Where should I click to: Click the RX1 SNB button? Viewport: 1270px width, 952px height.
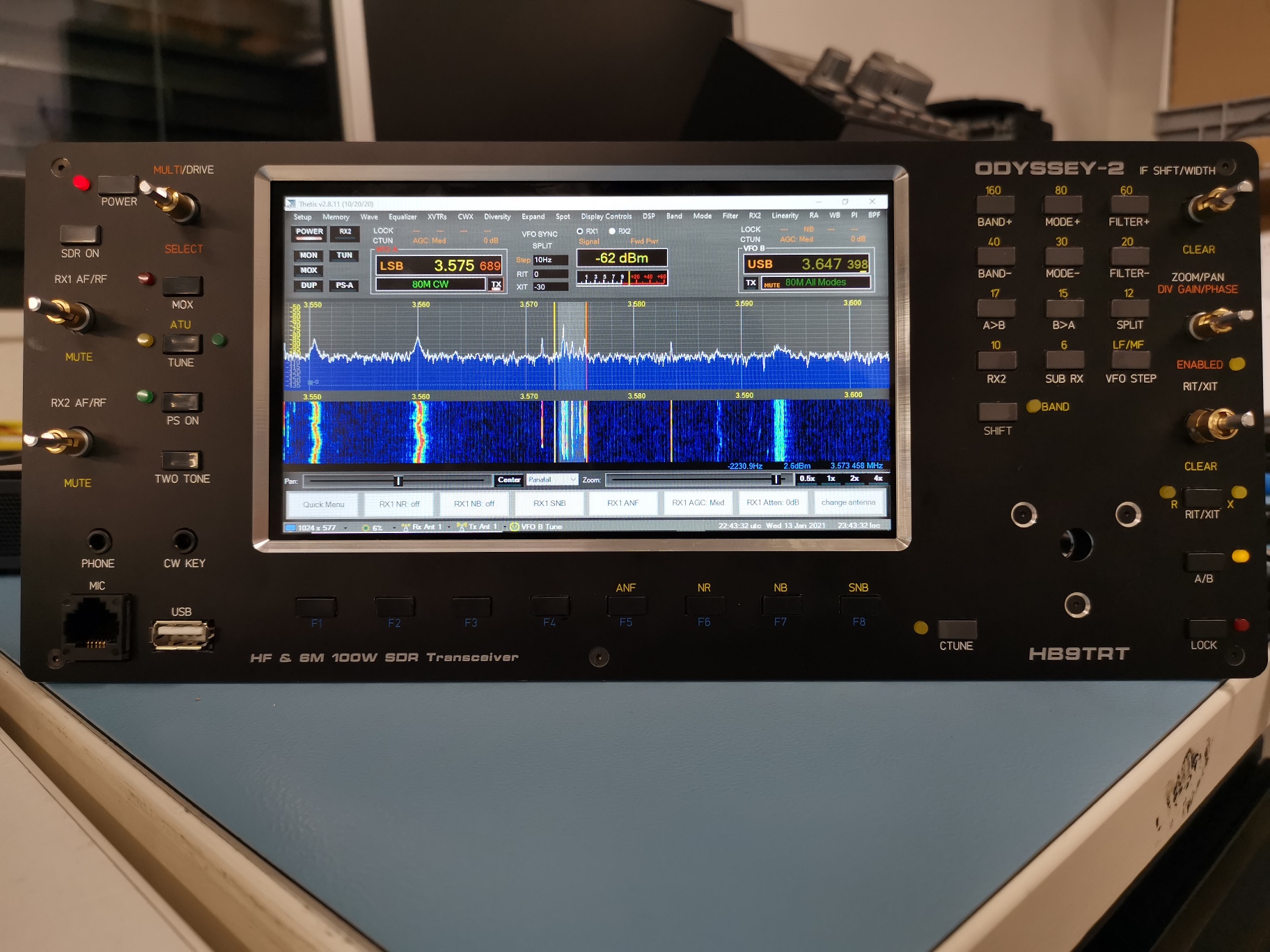pyautogui.click(x=549, y=503)
